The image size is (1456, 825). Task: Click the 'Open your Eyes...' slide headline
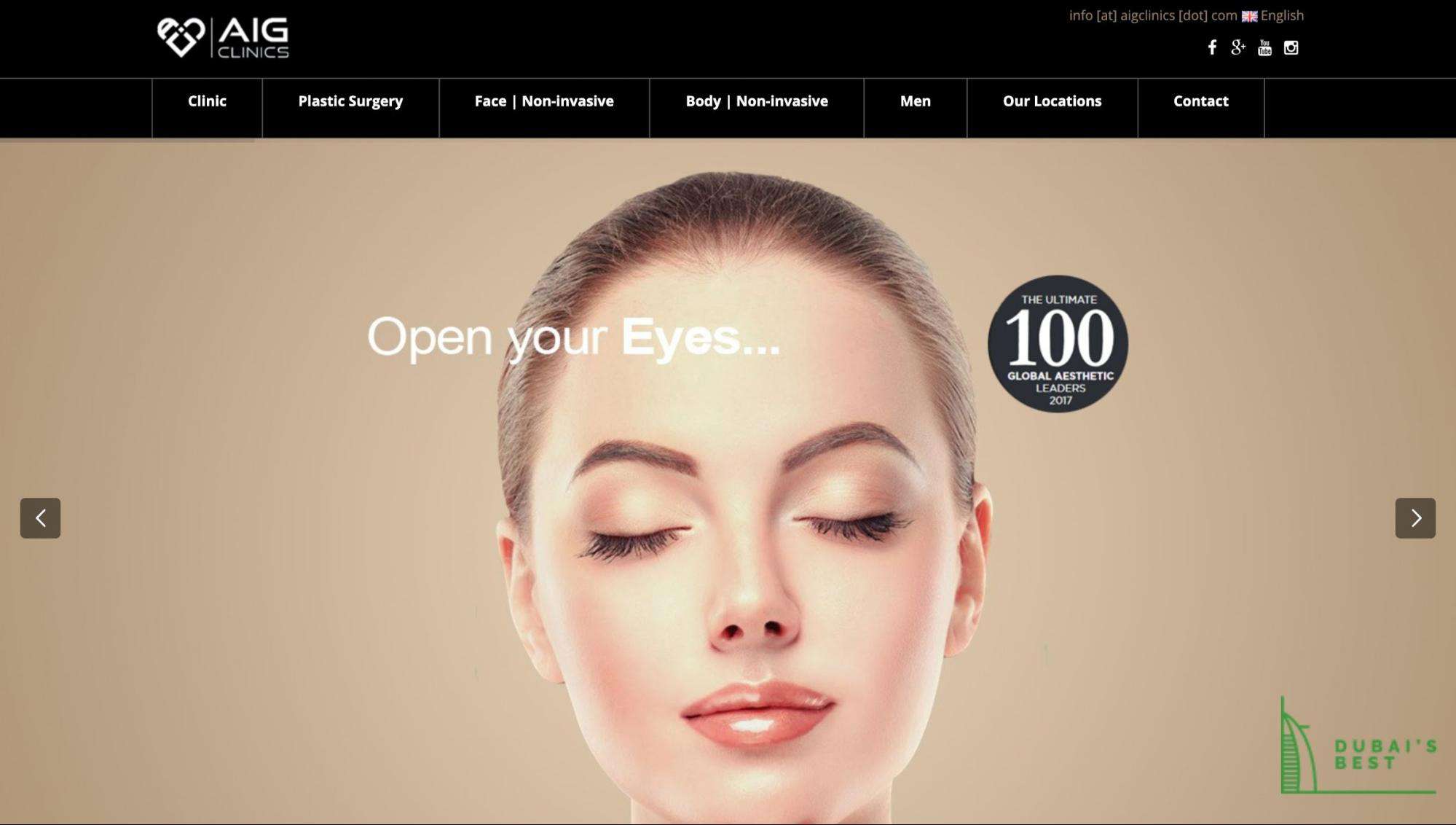coord(573,337)
